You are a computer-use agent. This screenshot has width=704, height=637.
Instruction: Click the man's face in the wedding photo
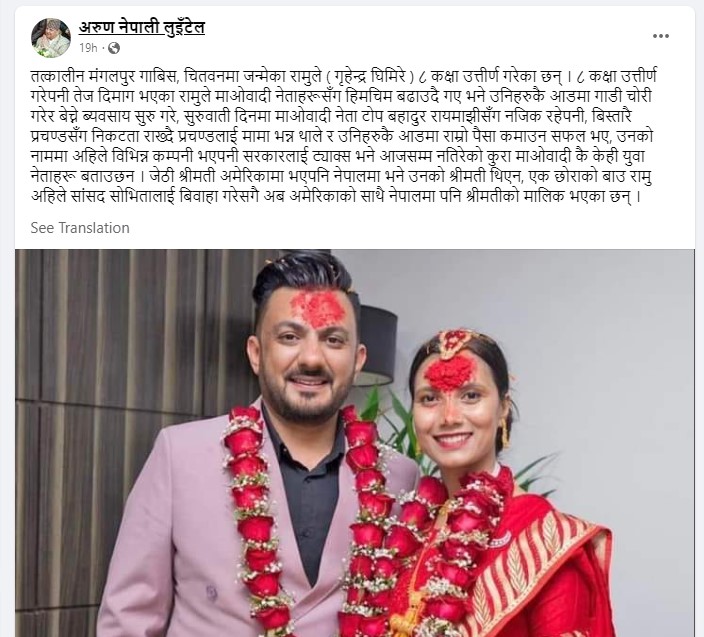304,359
